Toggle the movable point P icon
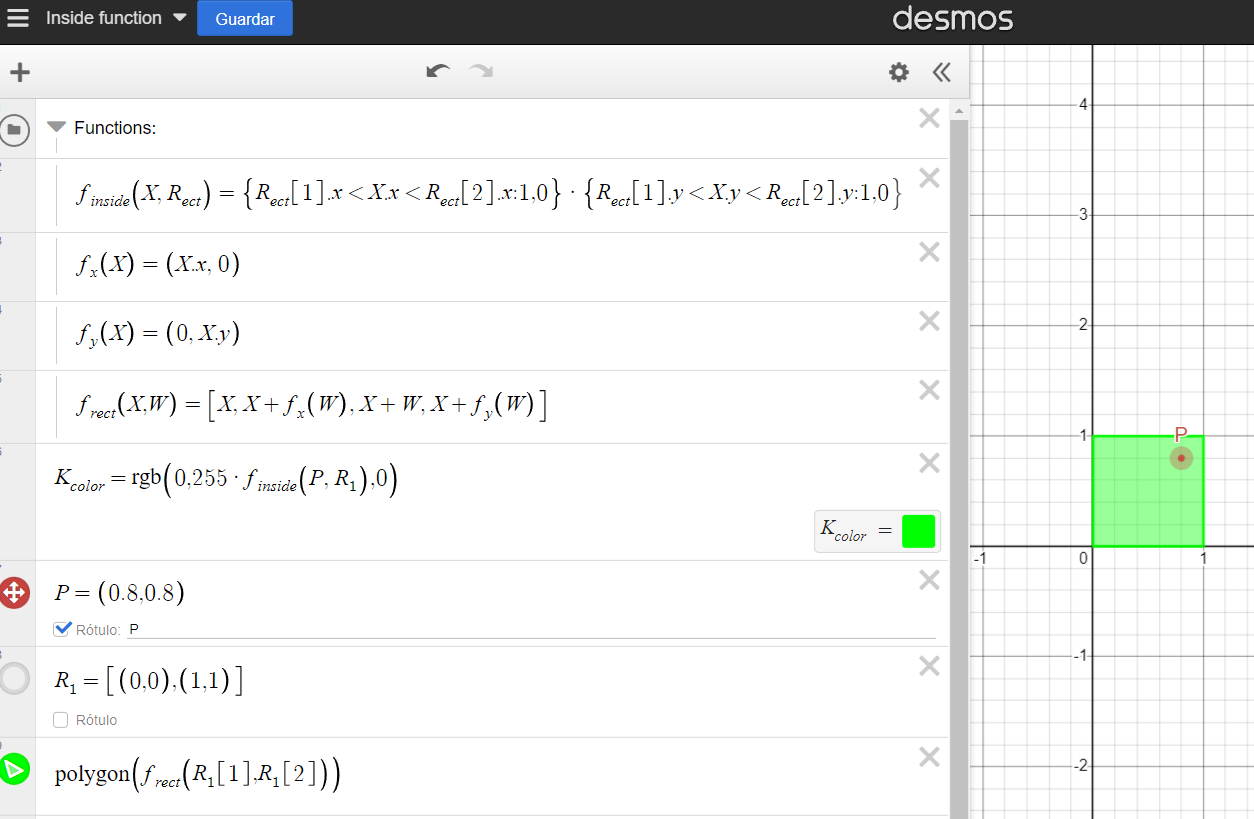Screen dimensions: 1254x819 click(x=14, y=593)
